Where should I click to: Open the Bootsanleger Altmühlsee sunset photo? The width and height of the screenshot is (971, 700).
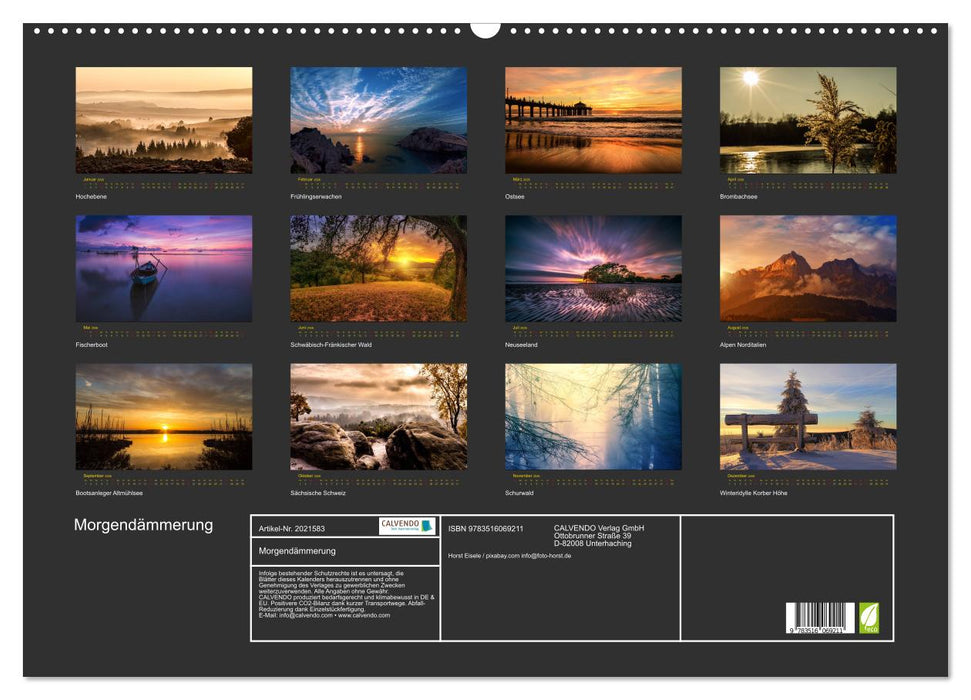pos(164,416)
